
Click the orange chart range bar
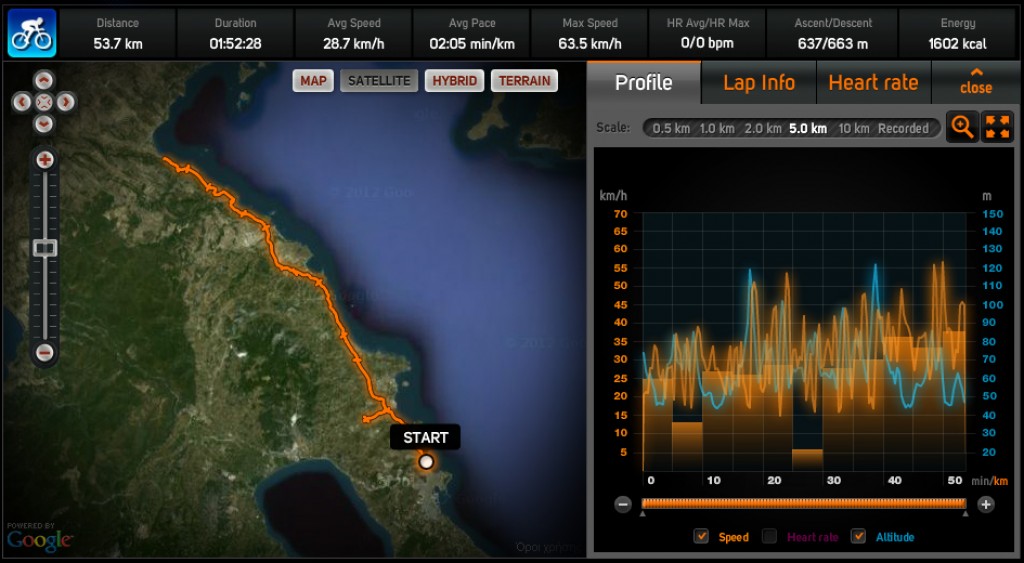(804, 504)
